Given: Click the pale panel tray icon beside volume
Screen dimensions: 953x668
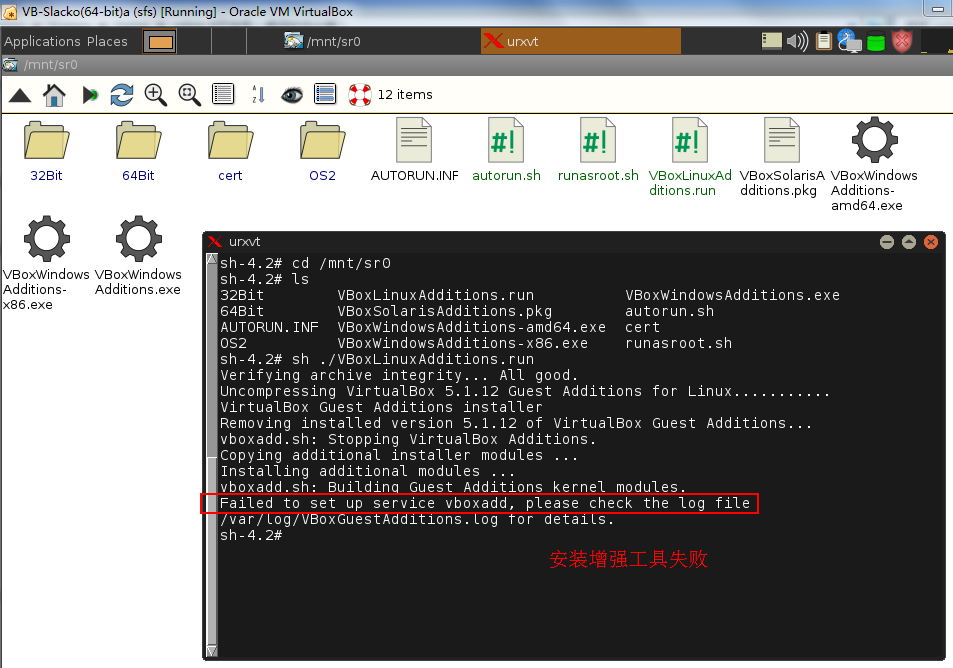Looking at the screenshot, I should tap(772, 41).
